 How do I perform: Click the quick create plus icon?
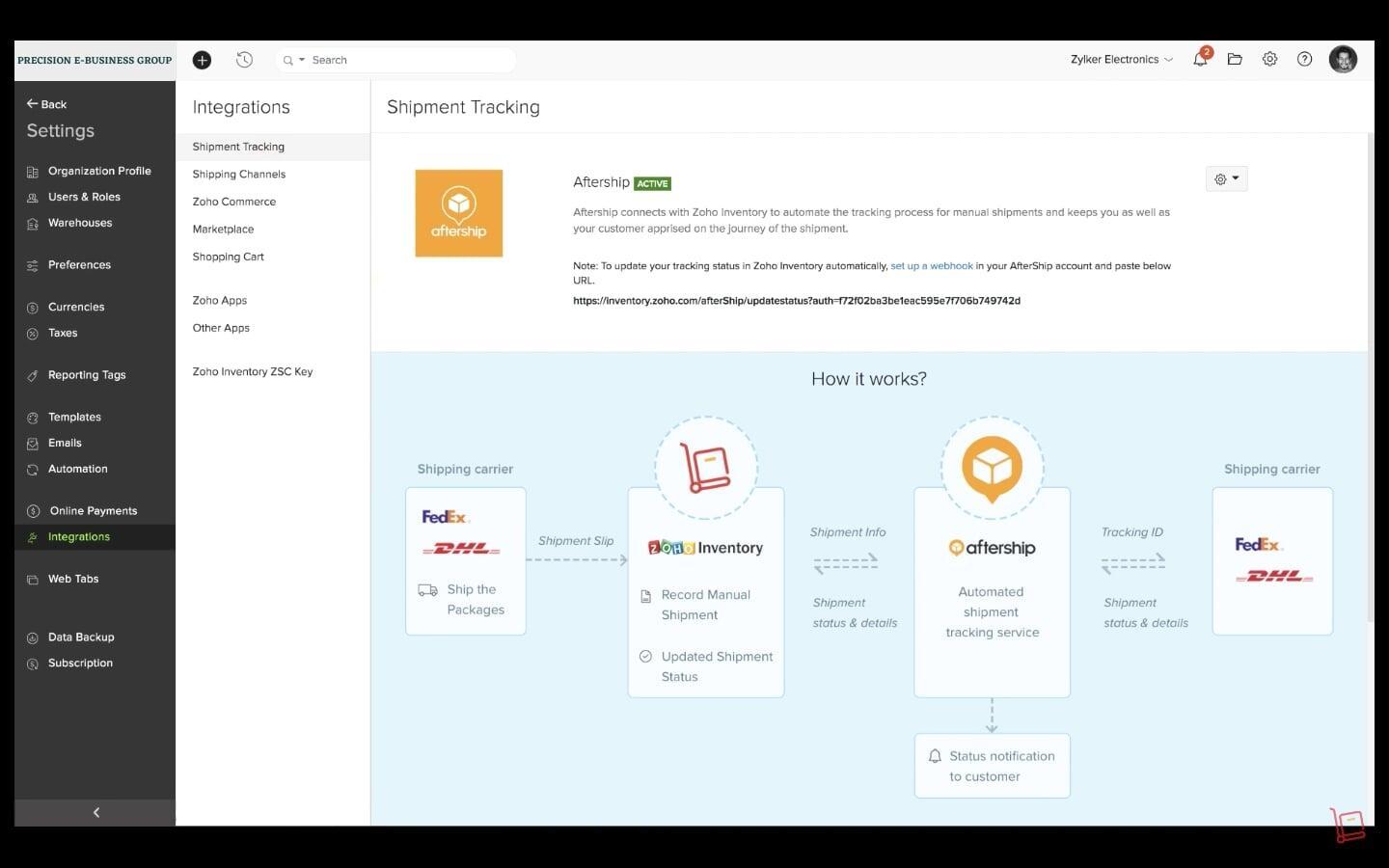pos(202,60)
